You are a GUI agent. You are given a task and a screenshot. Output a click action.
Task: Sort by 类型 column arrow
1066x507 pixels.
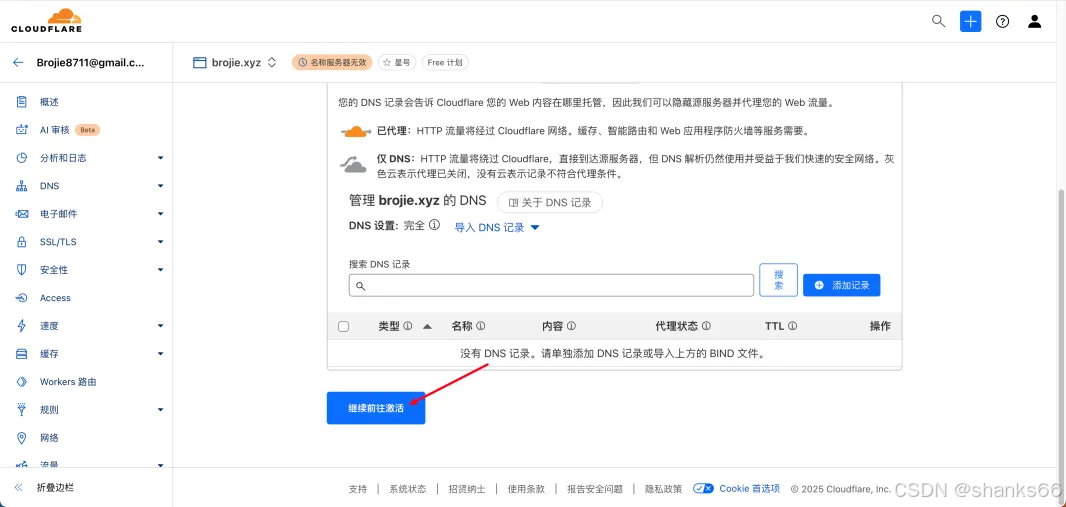point(427,326)
